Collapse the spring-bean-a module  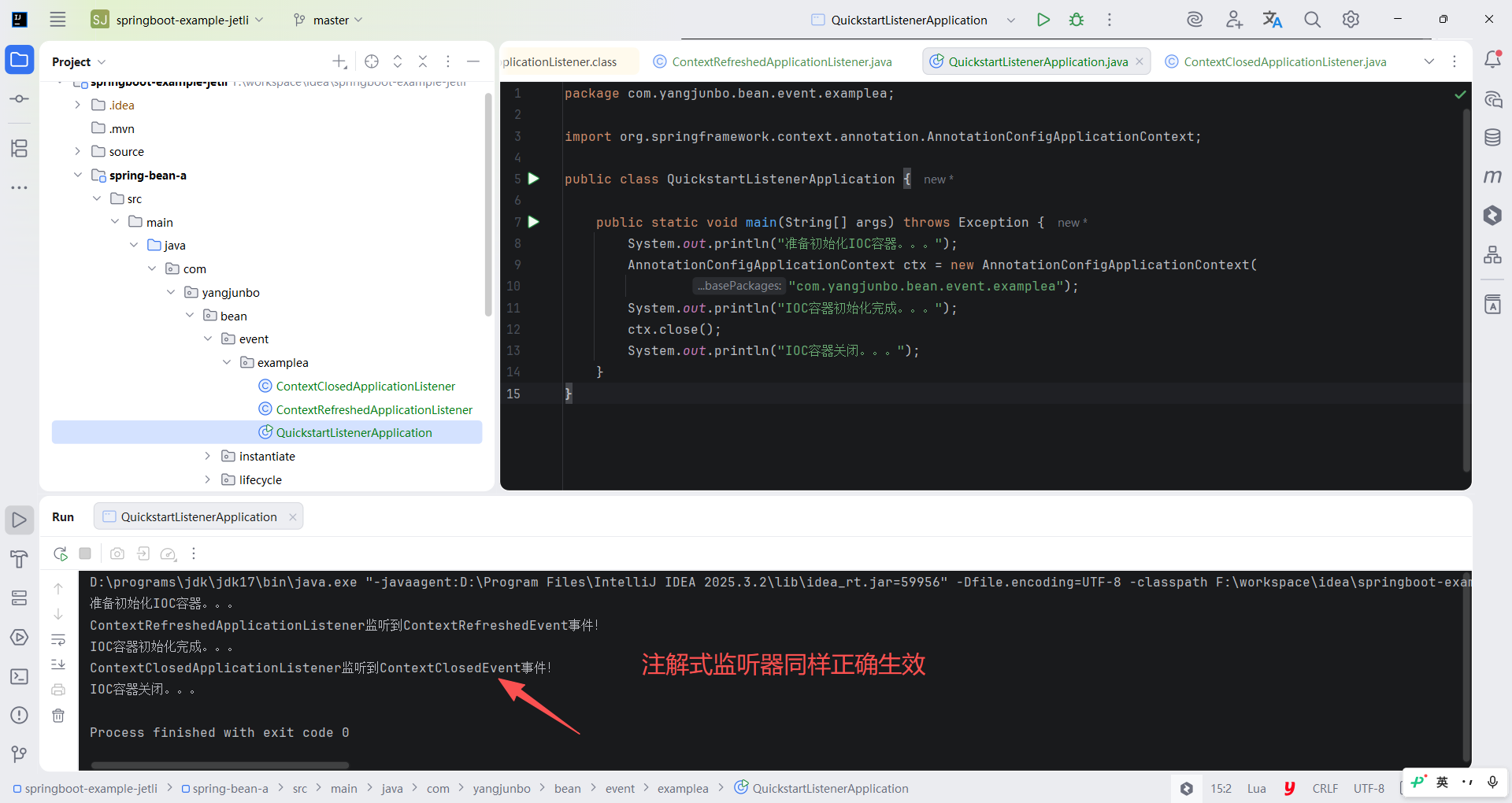point(77,175)
